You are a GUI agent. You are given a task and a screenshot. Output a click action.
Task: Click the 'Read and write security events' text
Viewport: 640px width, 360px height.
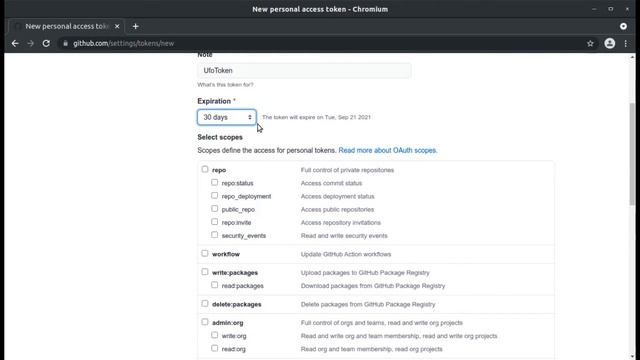click(344, 236)
